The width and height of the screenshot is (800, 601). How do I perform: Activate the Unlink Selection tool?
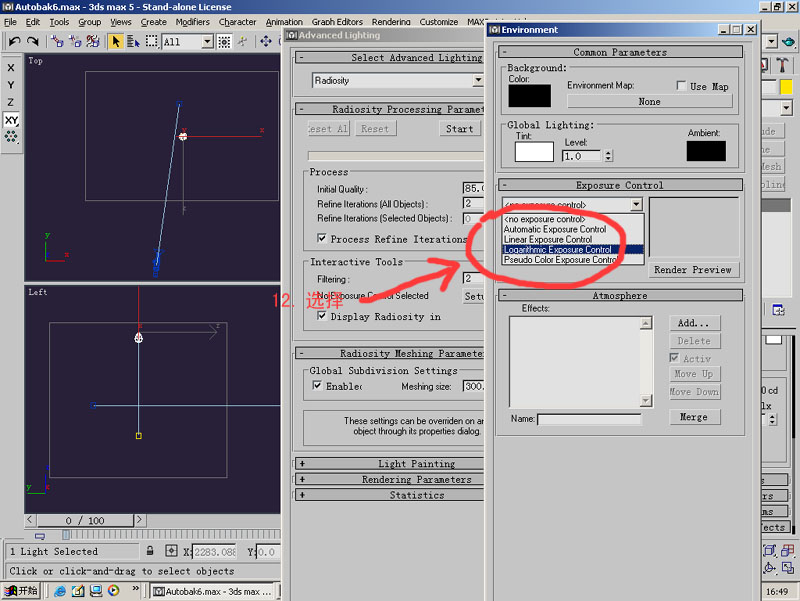tap(75, 41)
